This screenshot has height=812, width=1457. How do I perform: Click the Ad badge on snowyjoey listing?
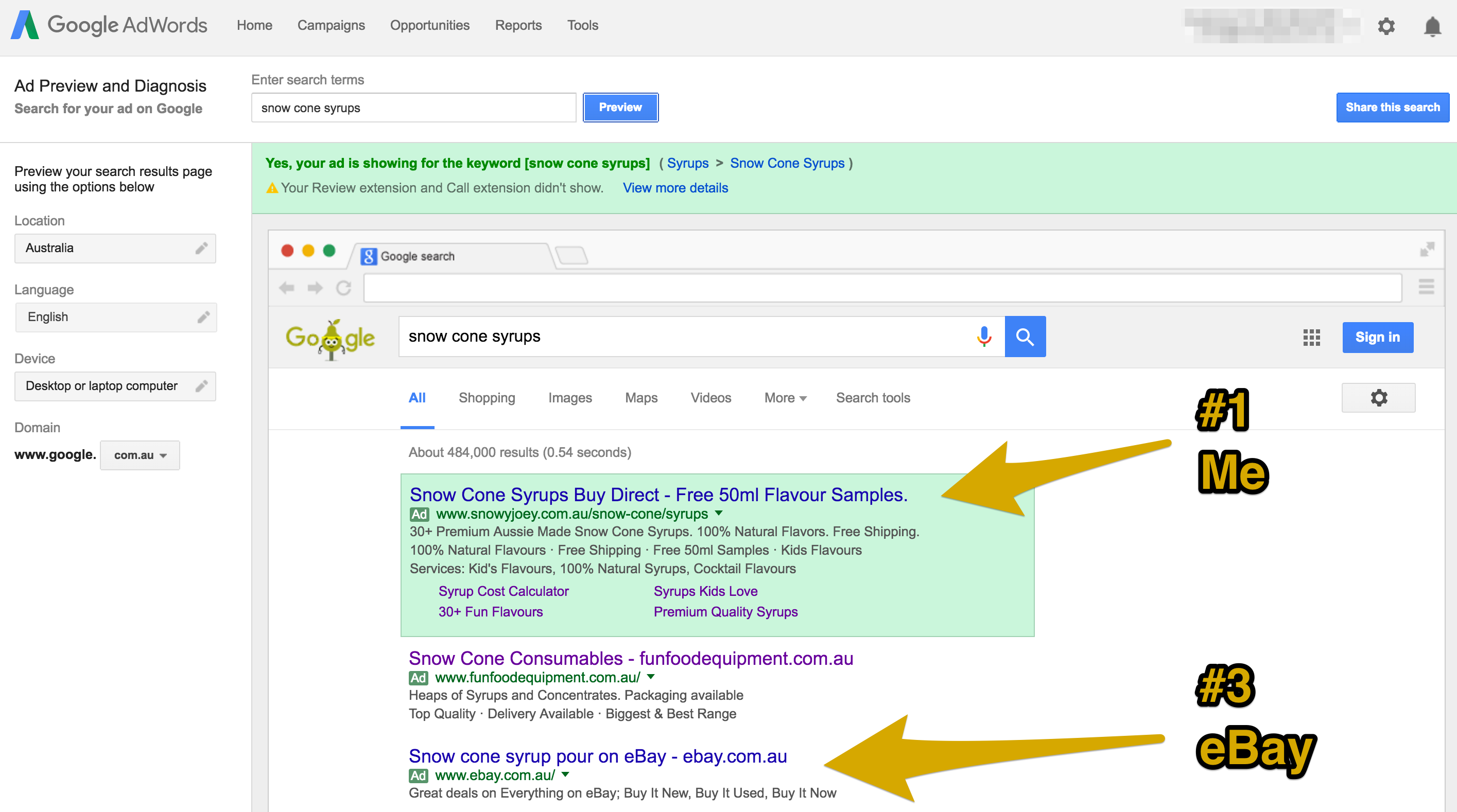419,514
